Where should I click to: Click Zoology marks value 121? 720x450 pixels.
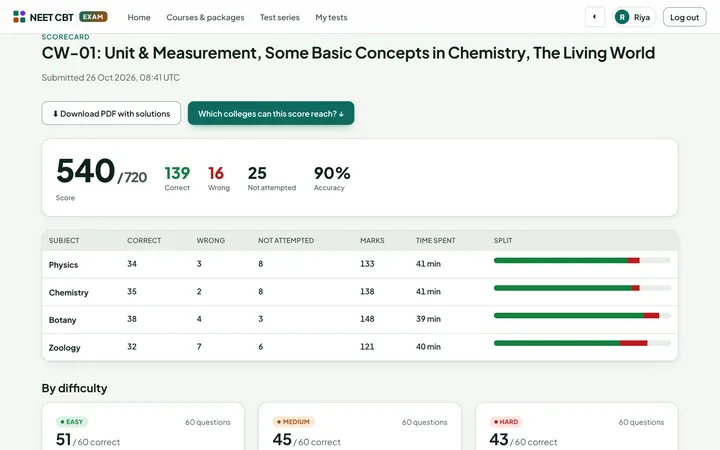367,346
